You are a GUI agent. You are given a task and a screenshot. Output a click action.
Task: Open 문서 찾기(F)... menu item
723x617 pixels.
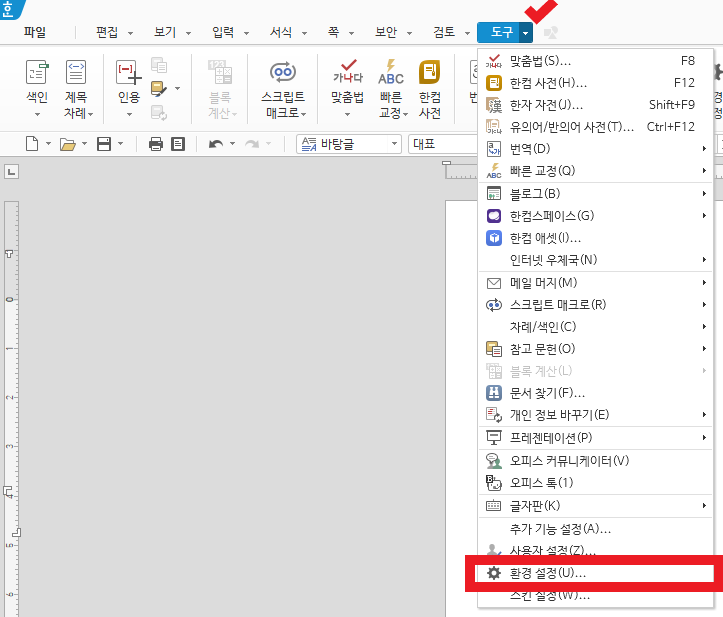(595, 393)
